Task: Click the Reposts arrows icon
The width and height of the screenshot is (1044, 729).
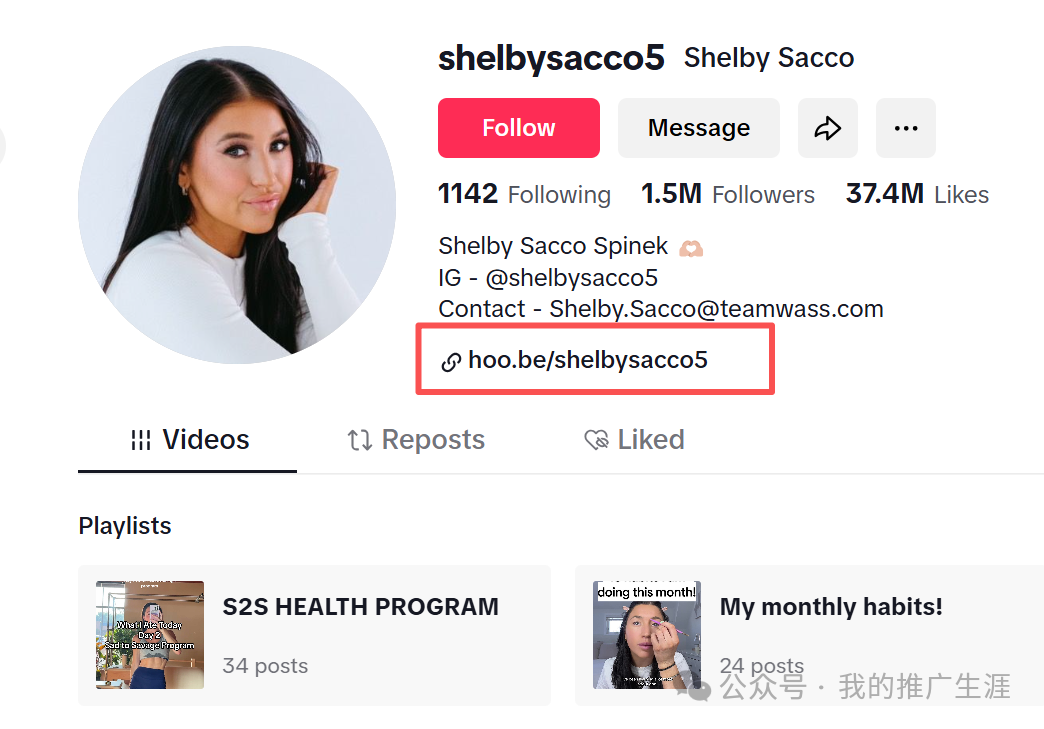Action: click(x=360, y=440)
